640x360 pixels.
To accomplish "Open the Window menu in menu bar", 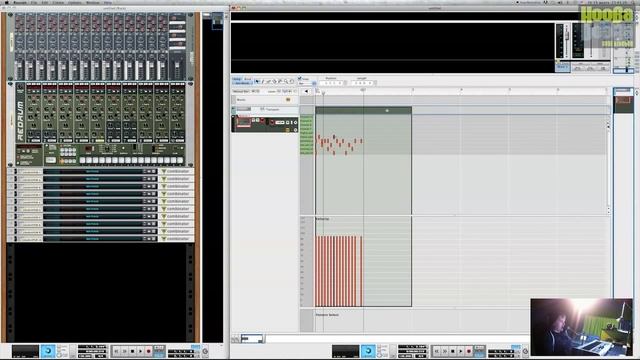I will click(x=93, y=2).
